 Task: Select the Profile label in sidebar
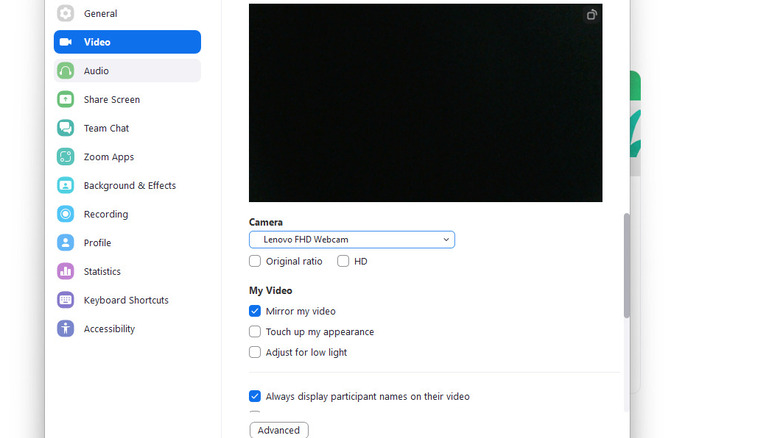(x=98, y=243)
